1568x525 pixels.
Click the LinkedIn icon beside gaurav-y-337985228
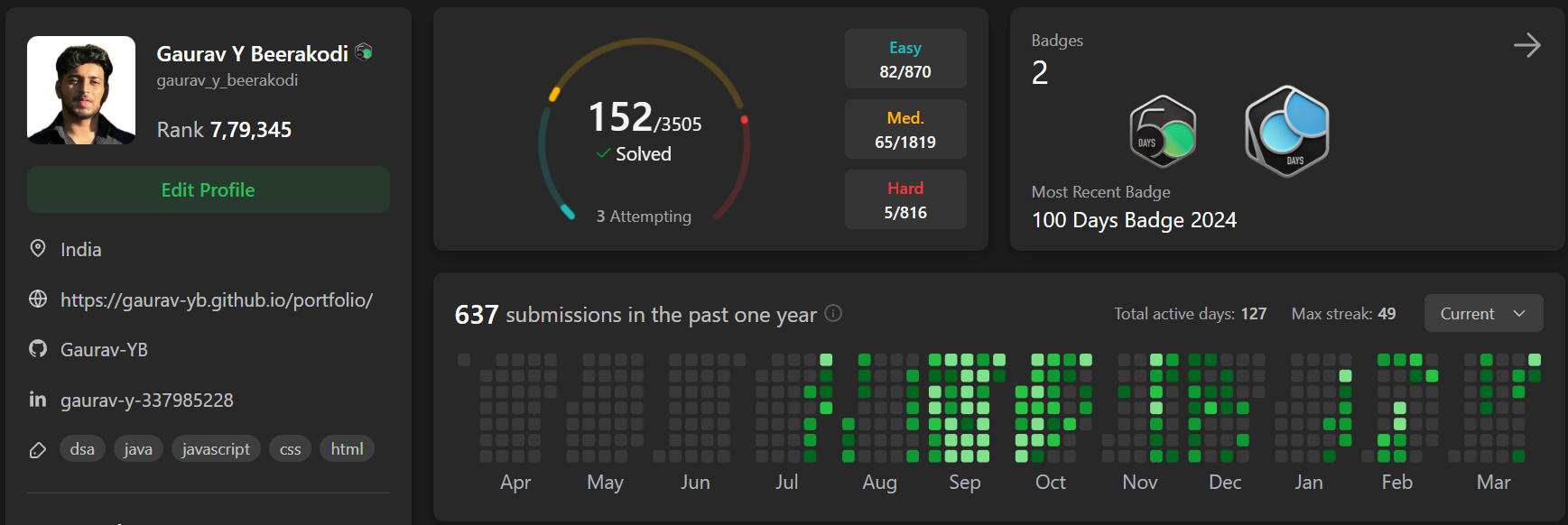(x=38, y=399)
